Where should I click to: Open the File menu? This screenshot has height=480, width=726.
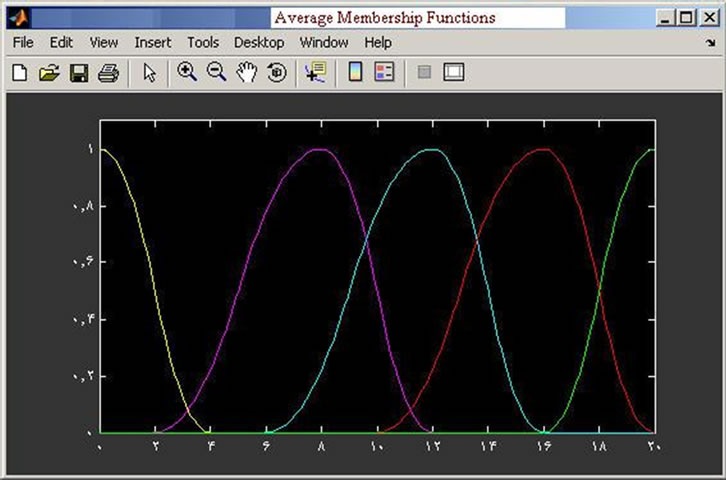(23, 43)
